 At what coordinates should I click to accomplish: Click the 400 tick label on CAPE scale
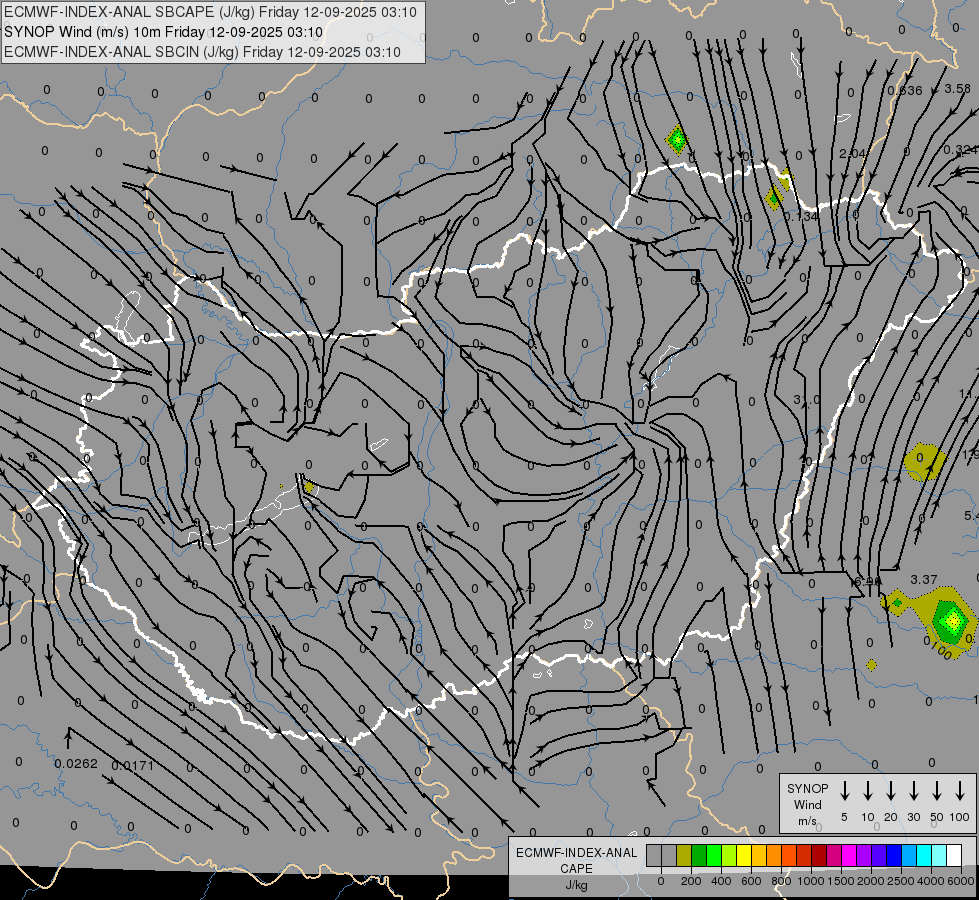click(x=721, y=881)
